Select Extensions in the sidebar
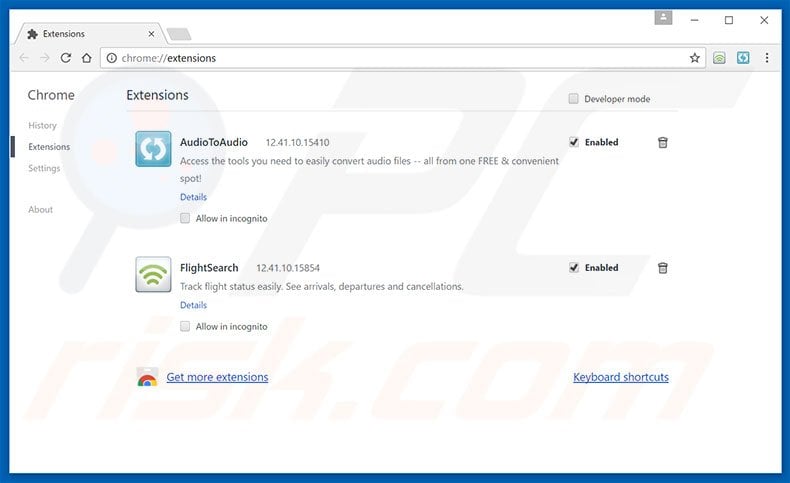This screenshot has height=483, width=790. pos(49,147)
